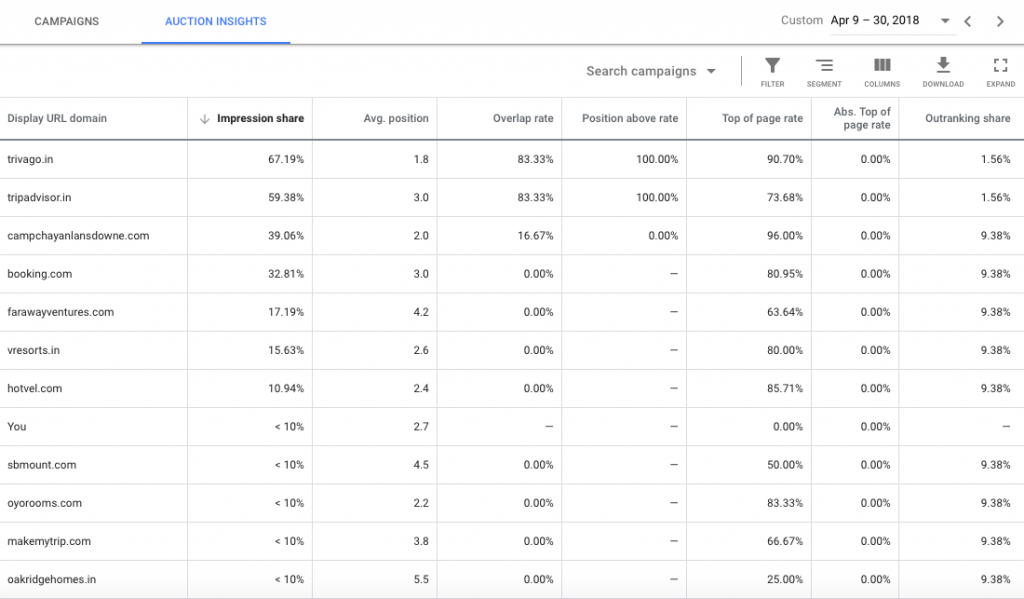Sort by Display URL domain column
Viewport: 1024px width, 599px height.
point(57,118)
